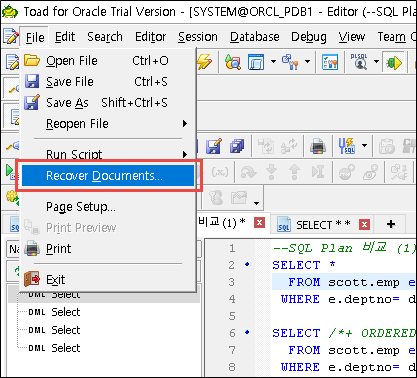This screenshot has width=417, height=378.
Task: Click the (x) set parameters icon
Action: coord(220,172)
